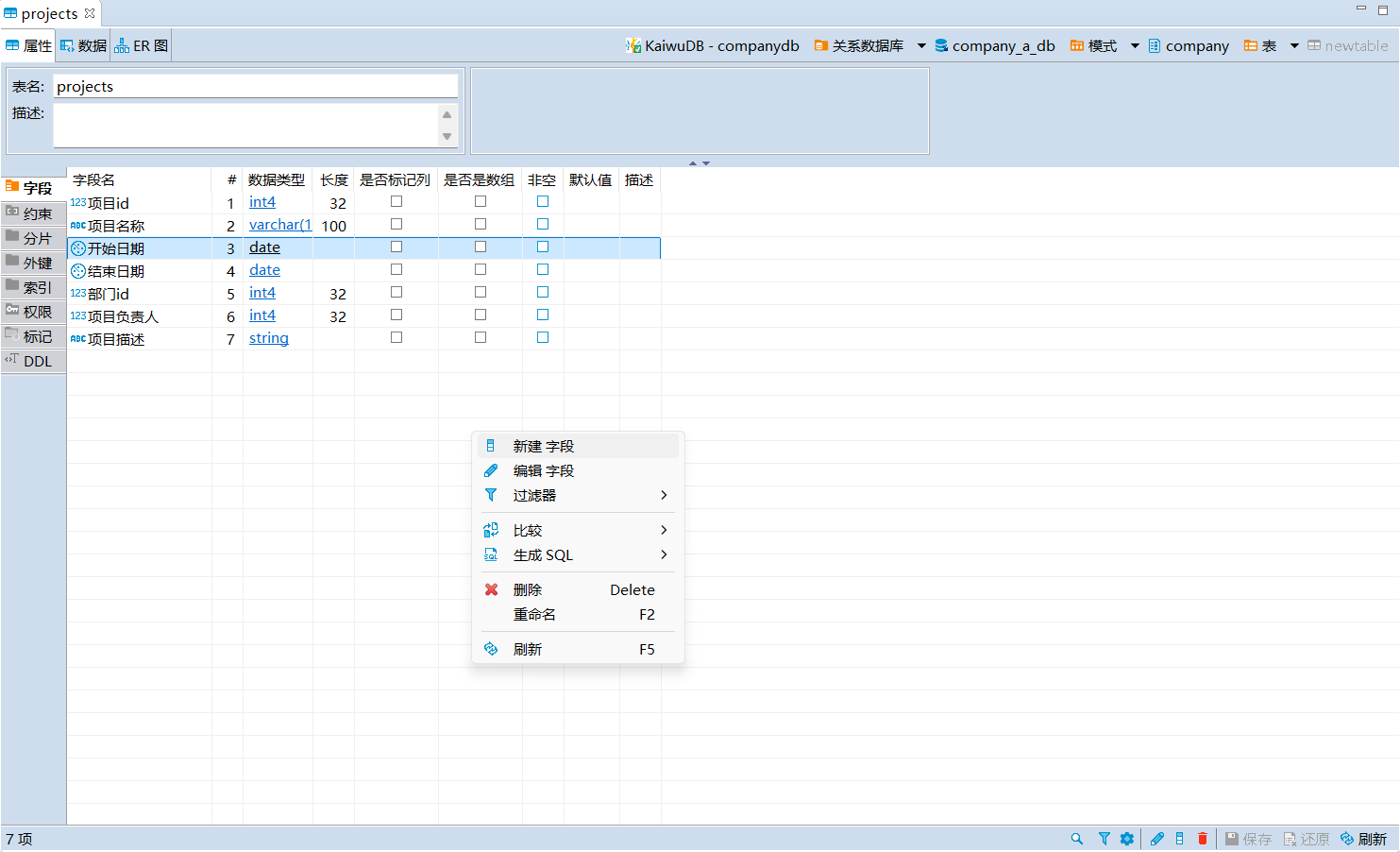
Task: Click the description scrollbar down arrow
Action: 447,137
